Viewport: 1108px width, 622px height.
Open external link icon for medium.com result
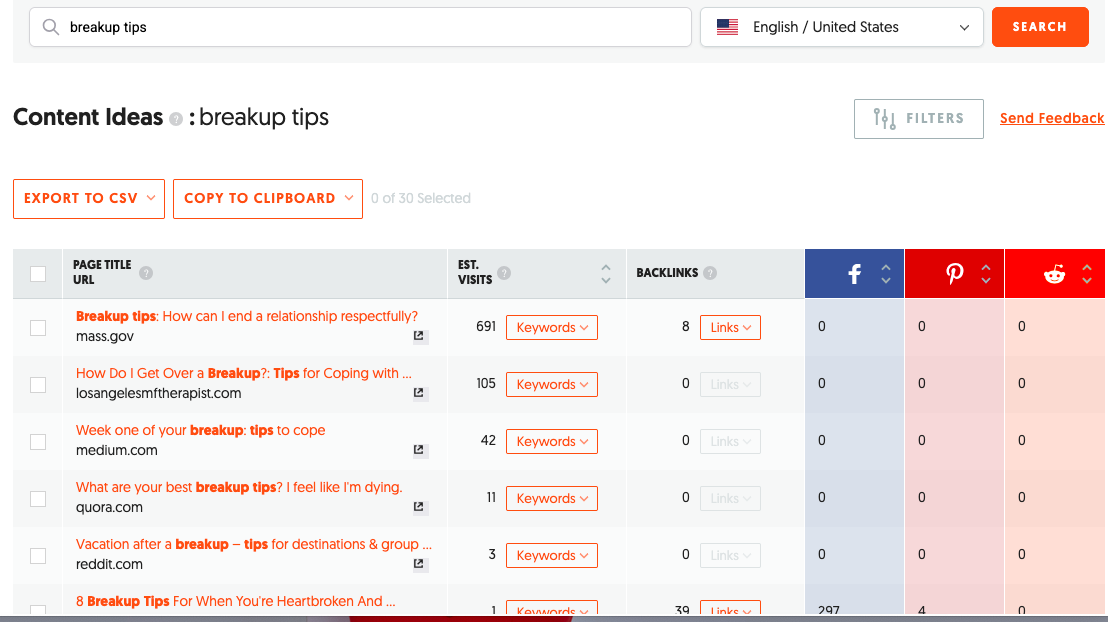pos(419,450)
